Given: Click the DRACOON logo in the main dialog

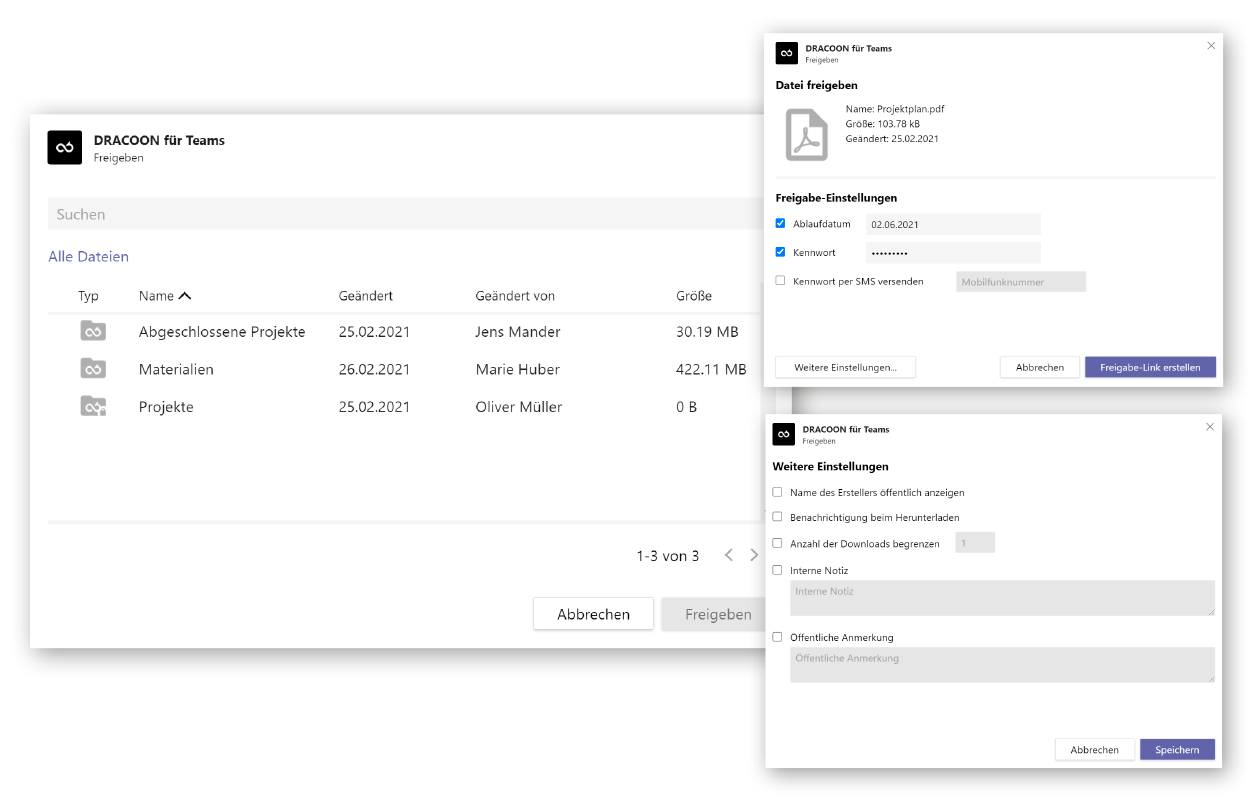Looking at the screenshot, I should click(x=64, y=147).
